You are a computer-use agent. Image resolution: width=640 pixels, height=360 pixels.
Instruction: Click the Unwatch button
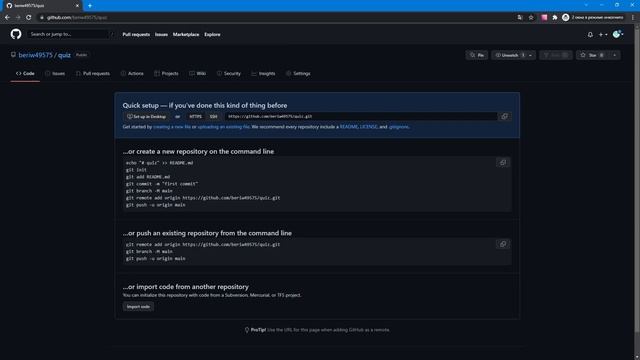(509, 55)
